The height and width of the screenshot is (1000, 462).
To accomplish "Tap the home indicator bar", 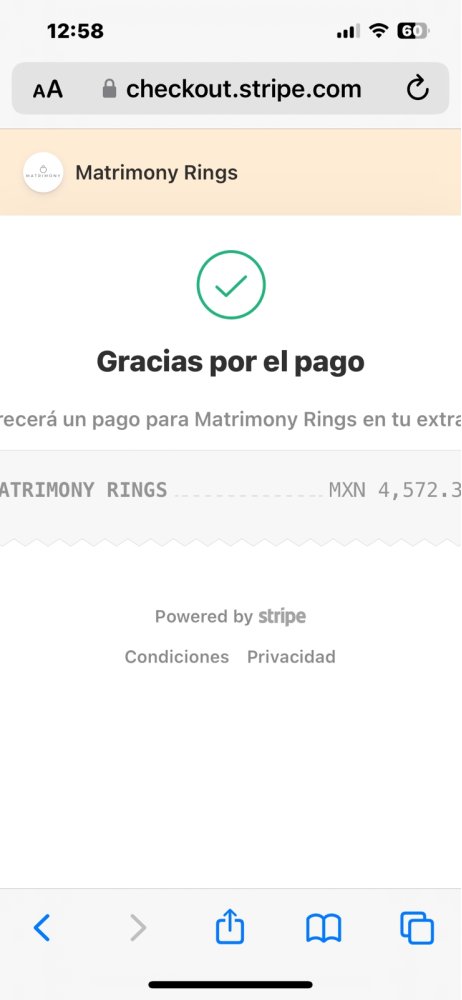I will 230,985.
